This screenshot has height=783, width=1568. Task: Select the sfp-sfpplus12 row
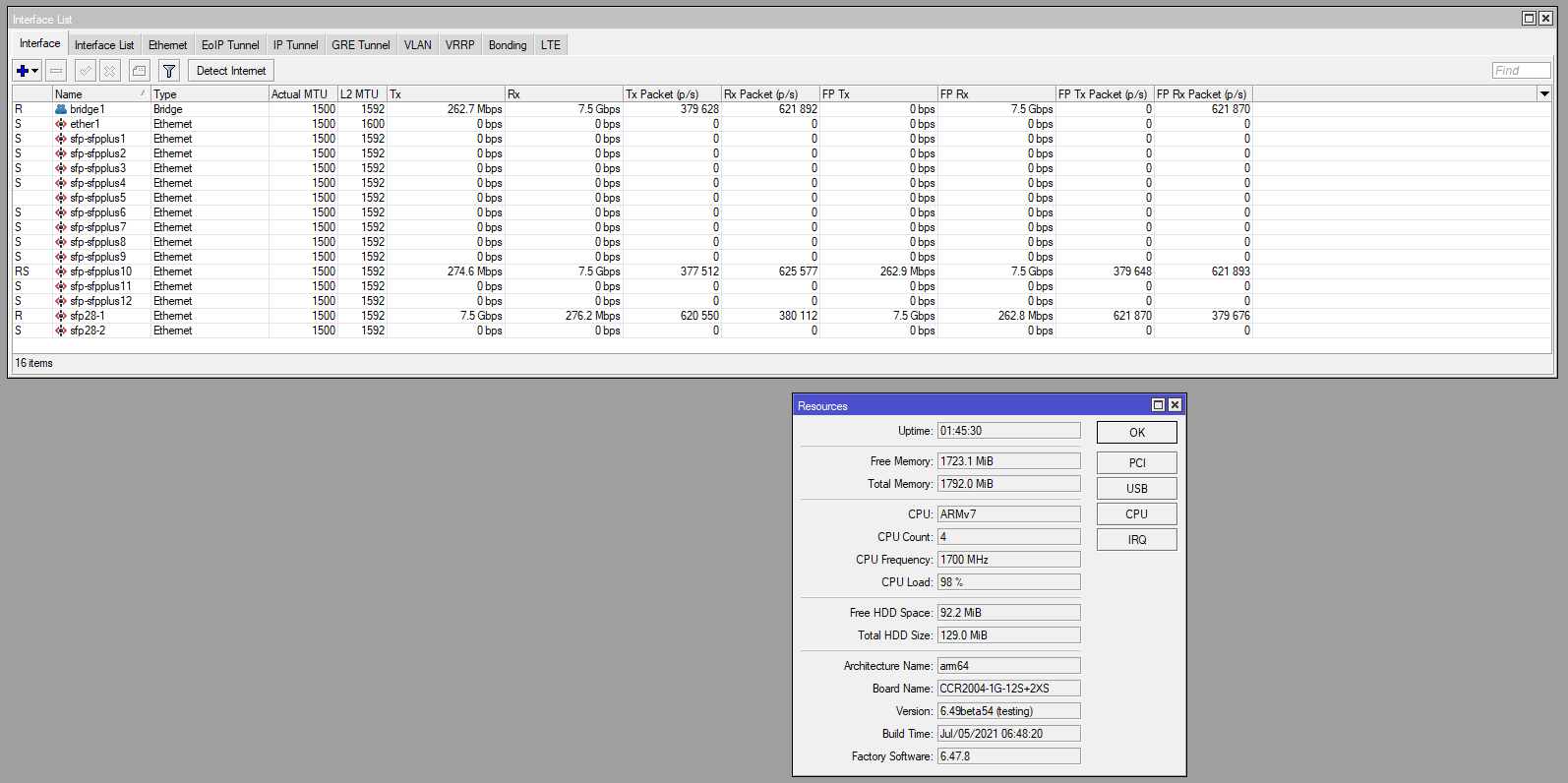pyautogui.click(x=782, y=301)
